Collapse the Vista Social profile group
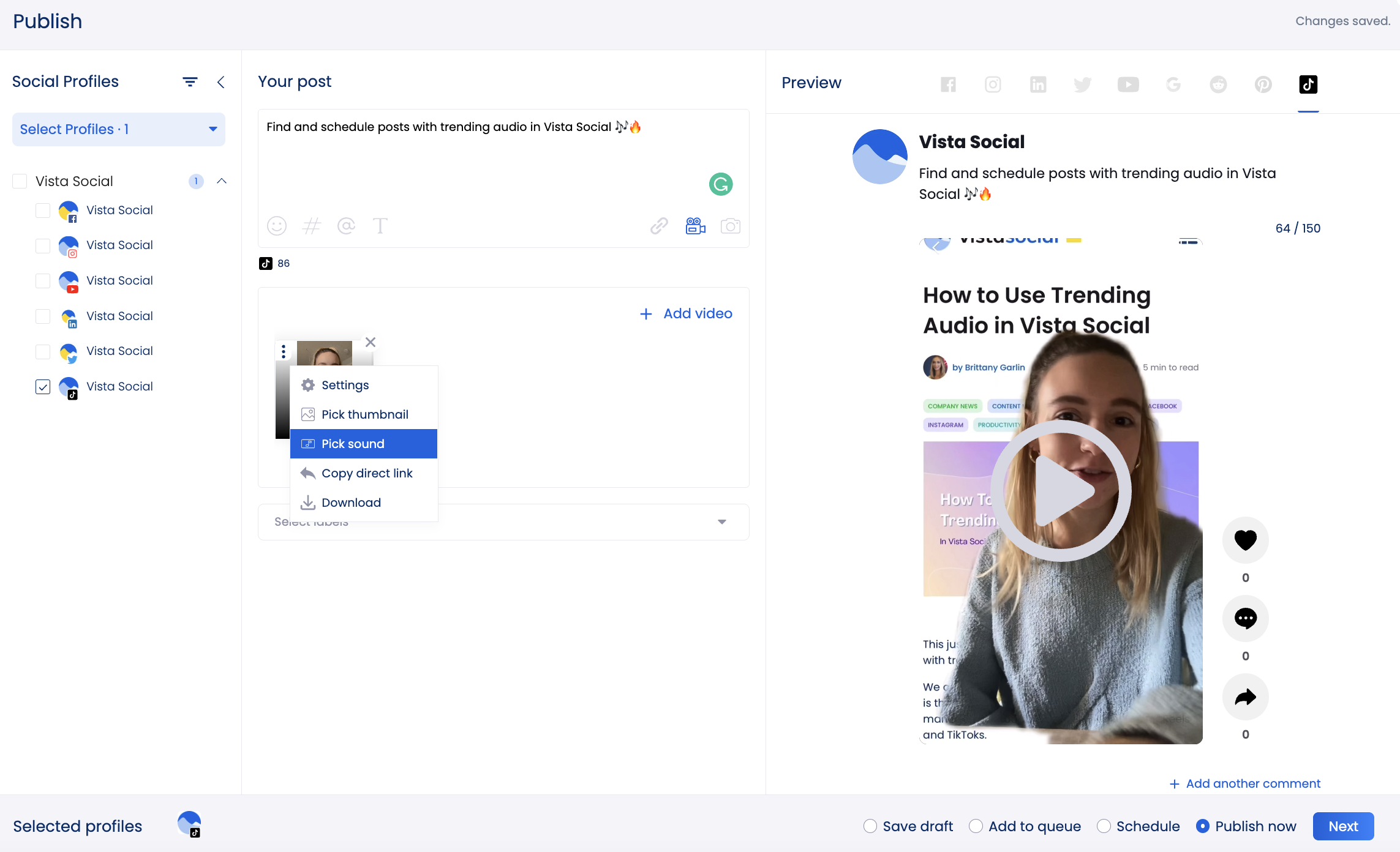The image size is (1400, 852). (222, 181)
